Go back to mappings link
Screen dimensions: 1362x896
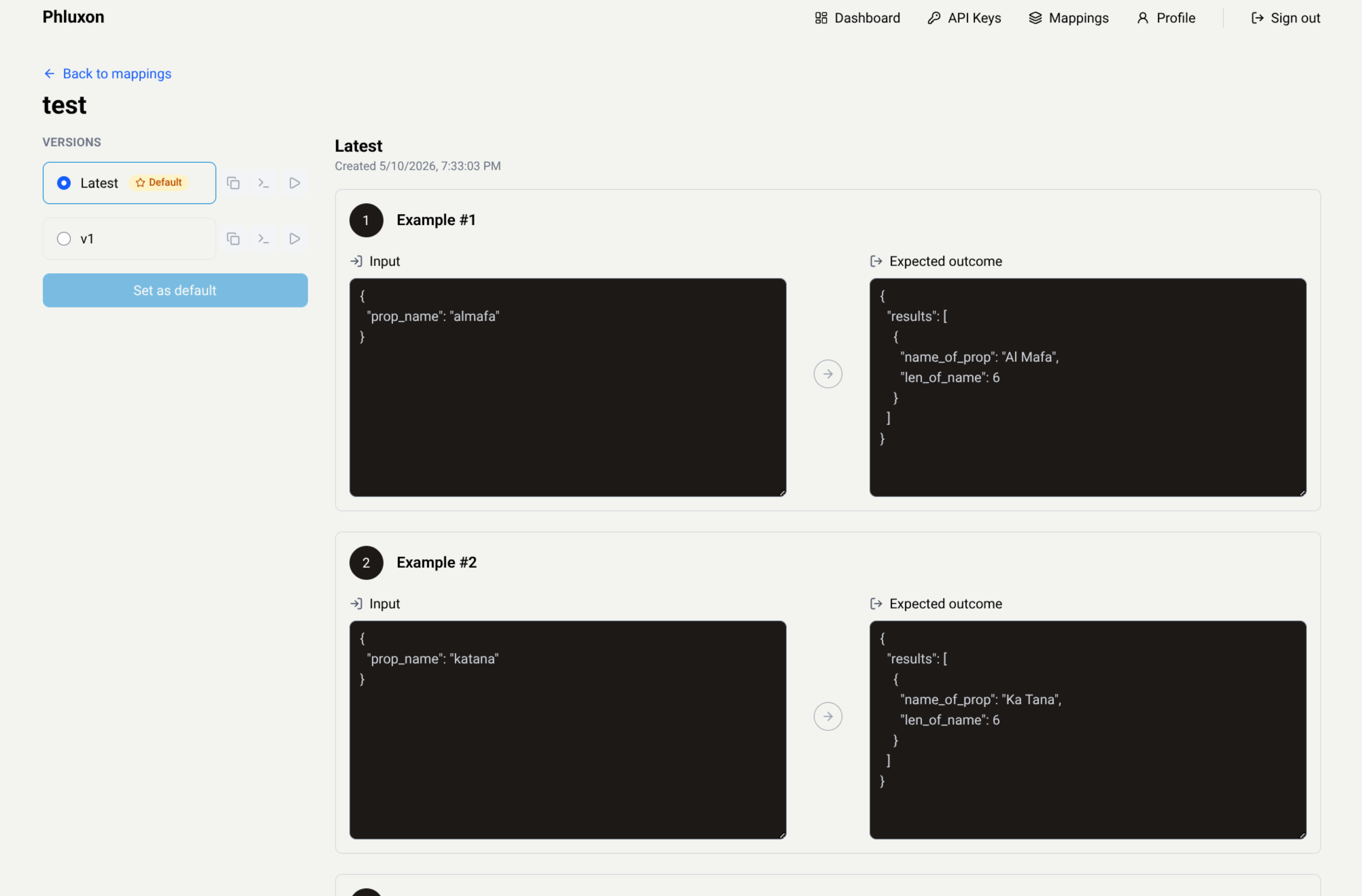click(x=108, y=74)
